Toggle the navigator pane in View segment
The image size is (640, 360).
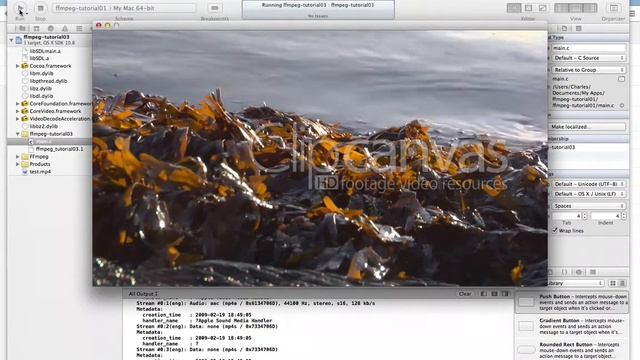pyautogui.click(x=561, y=8)
